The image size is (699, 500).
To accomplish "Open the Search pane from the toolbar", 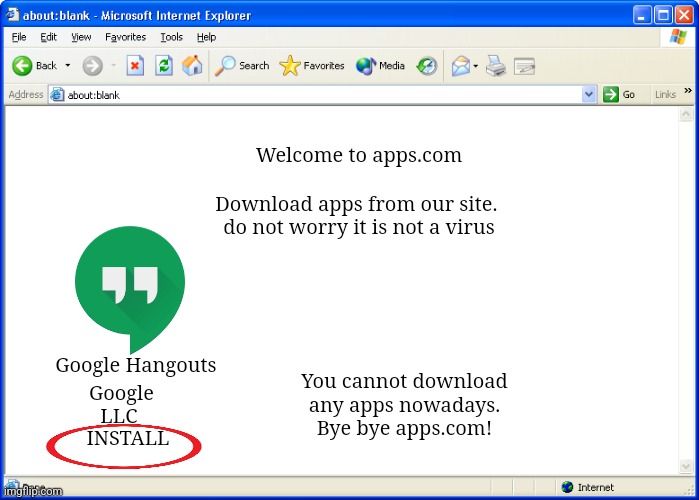I will click(242, 66).
